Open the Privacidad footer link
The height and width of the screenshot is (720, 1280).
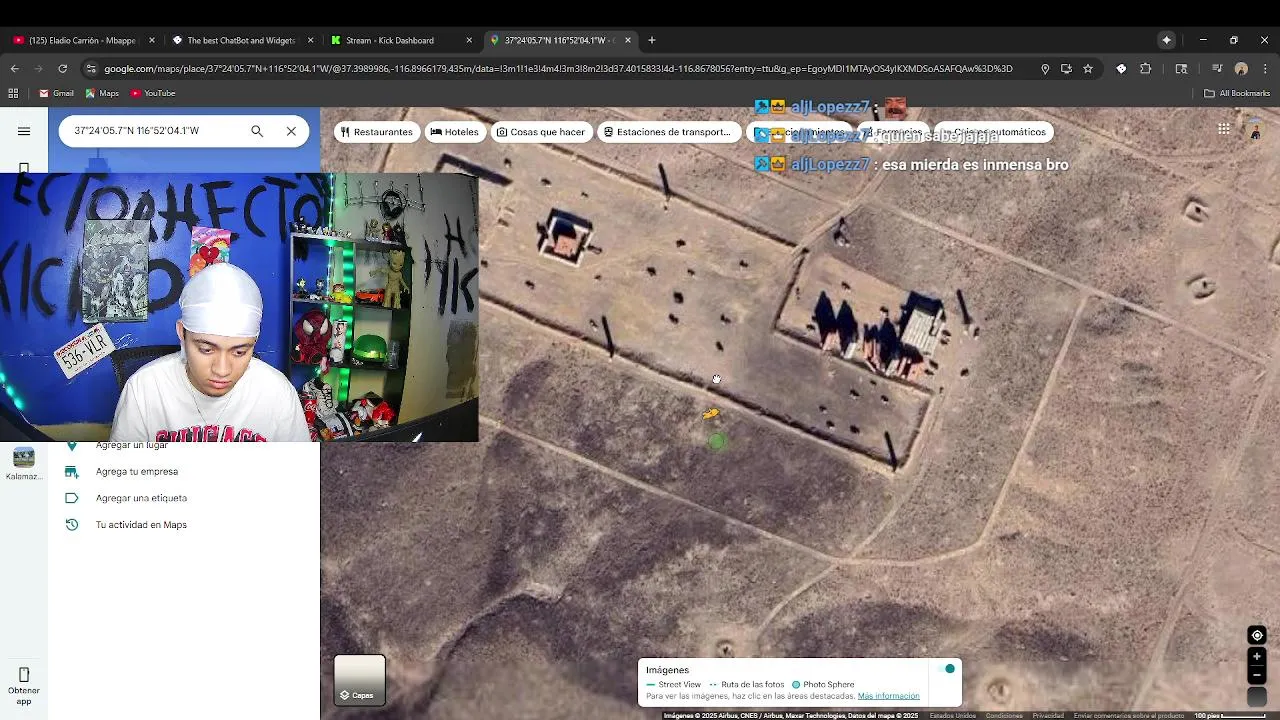(x=1048, y=715)
